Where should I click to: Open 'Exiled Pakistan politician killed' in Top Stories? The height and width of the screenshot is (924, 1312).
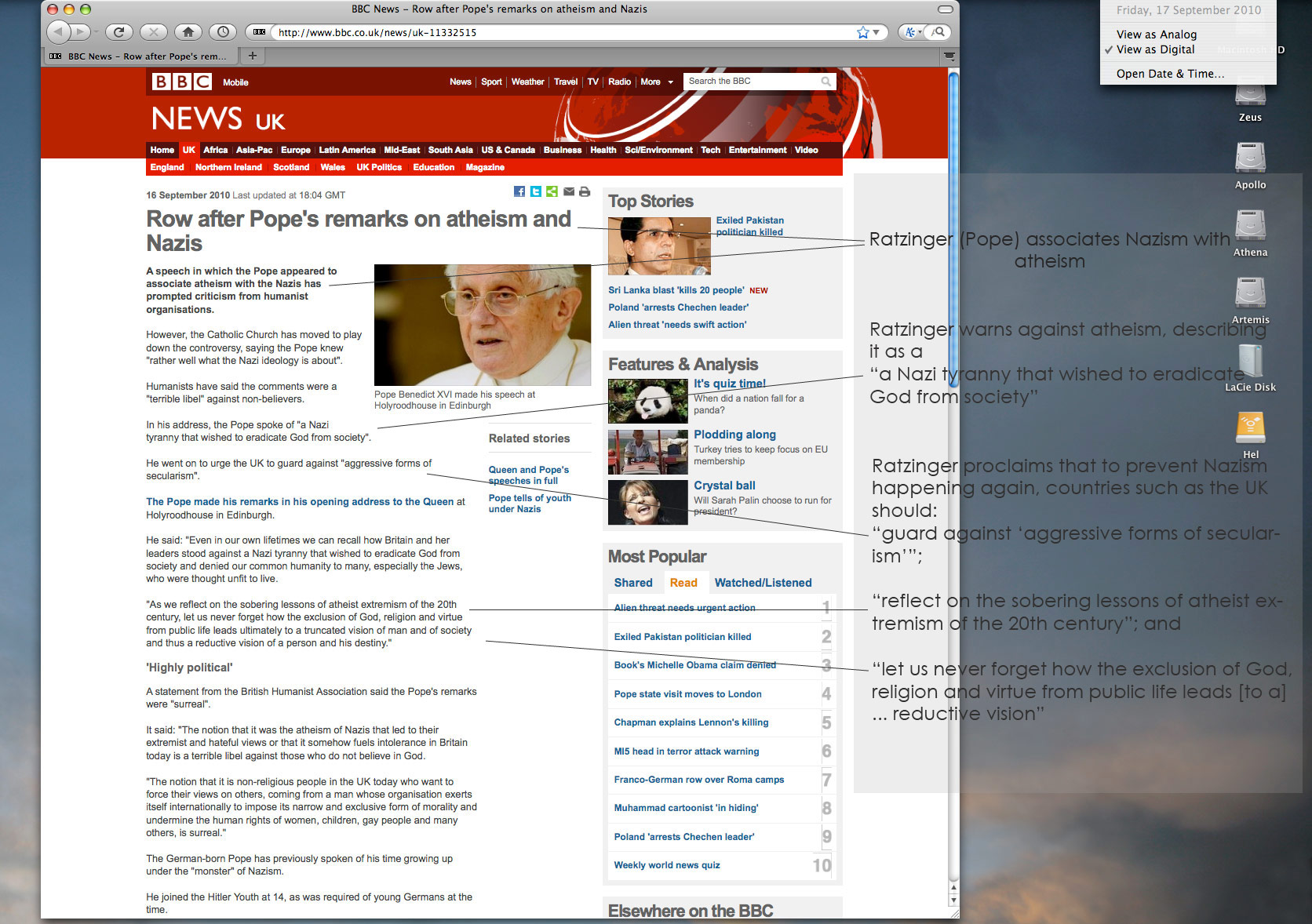749,226
